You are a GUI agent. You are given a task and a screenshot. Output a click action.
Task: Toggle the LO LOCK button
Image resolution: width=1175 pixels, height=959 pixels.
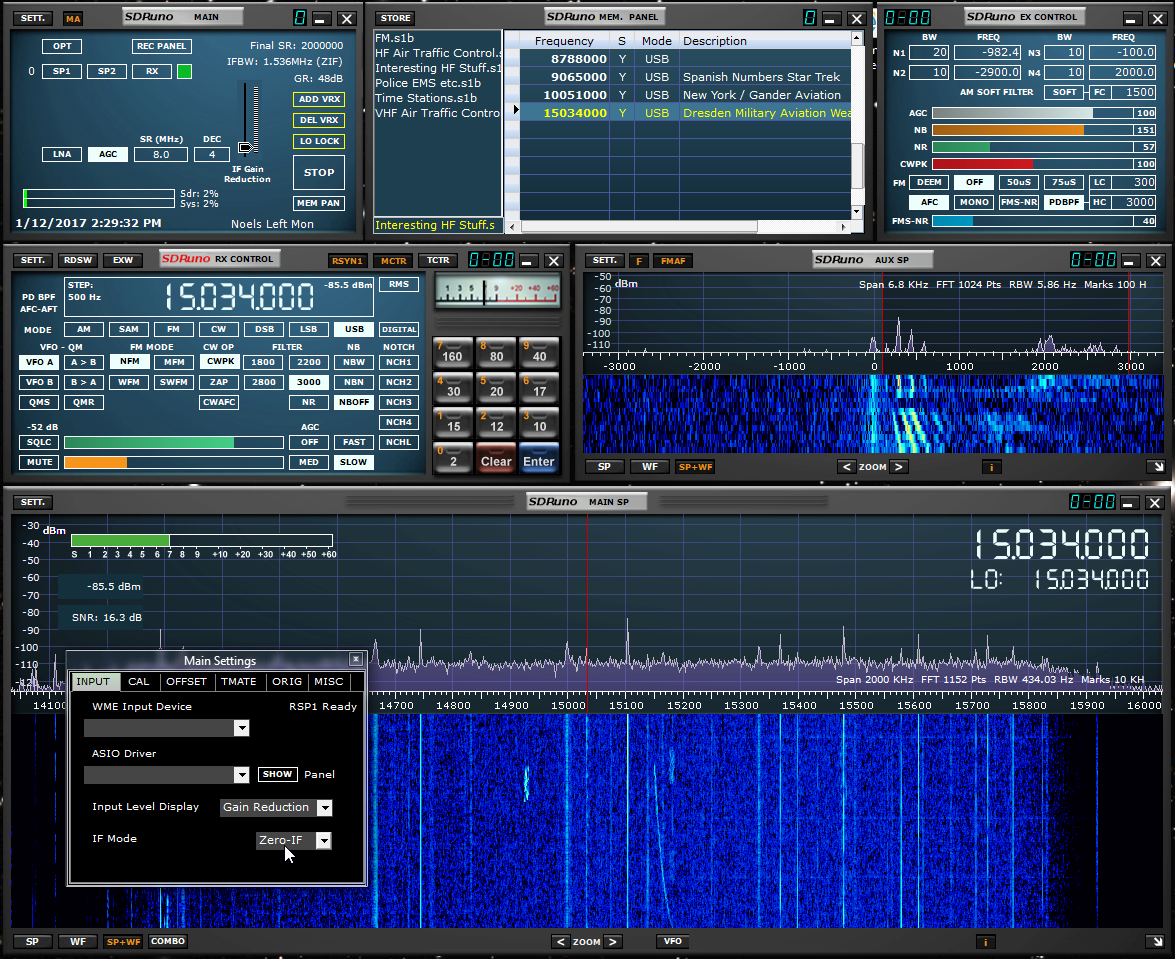click(x=319, y=141)
